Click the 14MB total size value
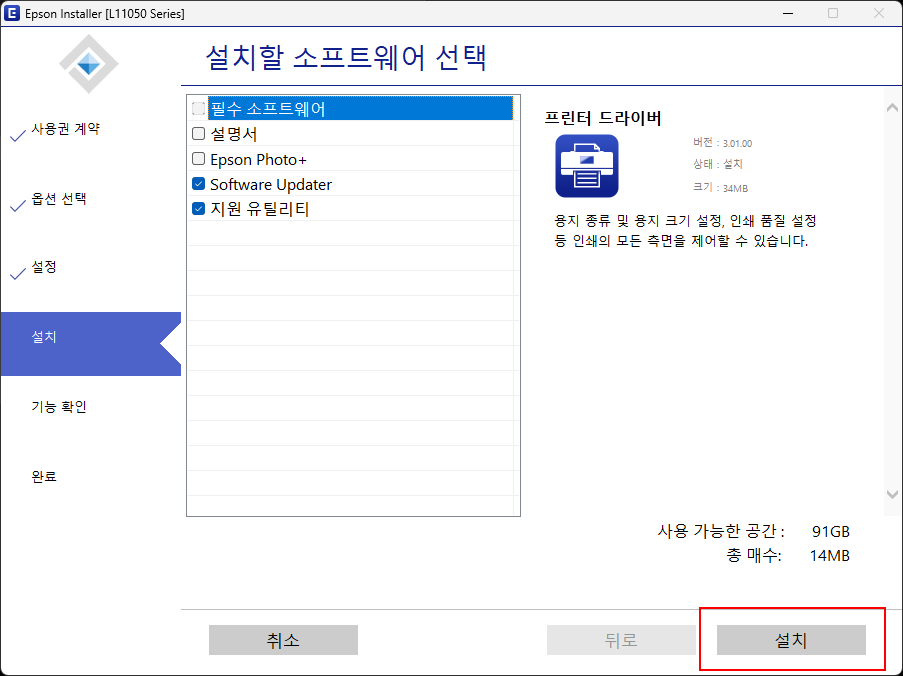Screen dimensions: 903x676 (x=830, y=556)
